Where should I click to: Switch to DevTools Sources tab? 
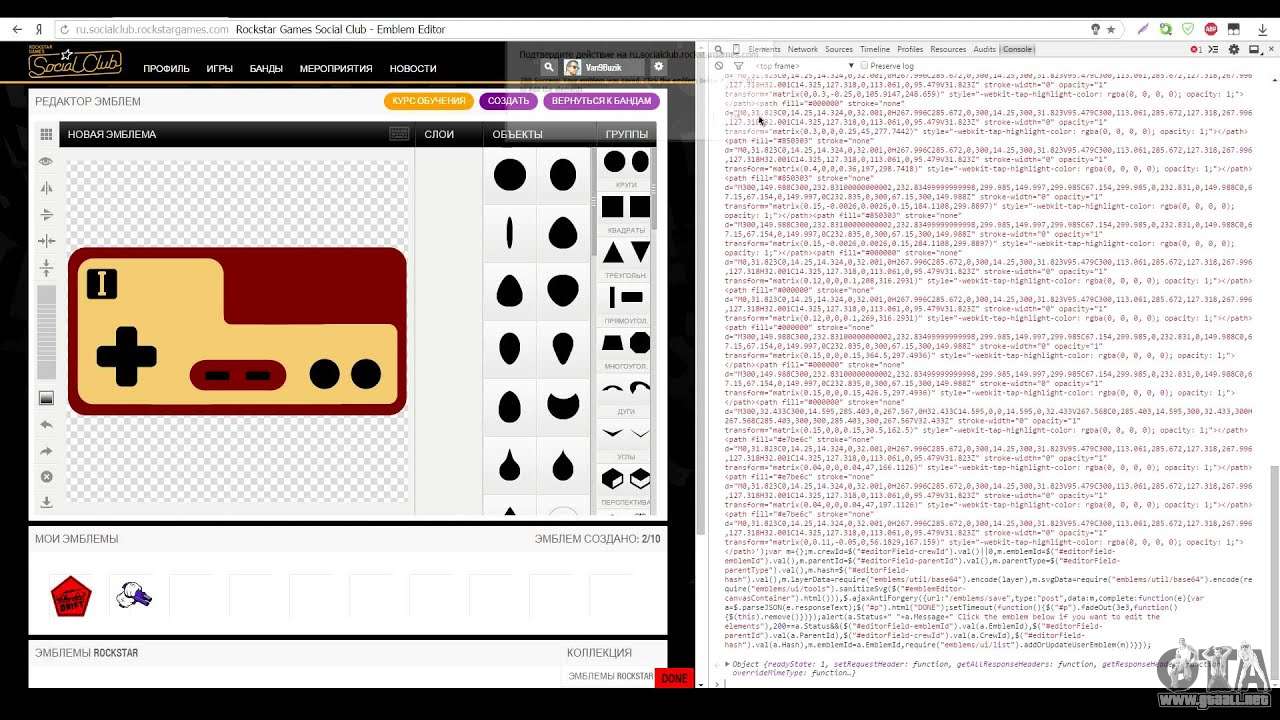(839, 49)
